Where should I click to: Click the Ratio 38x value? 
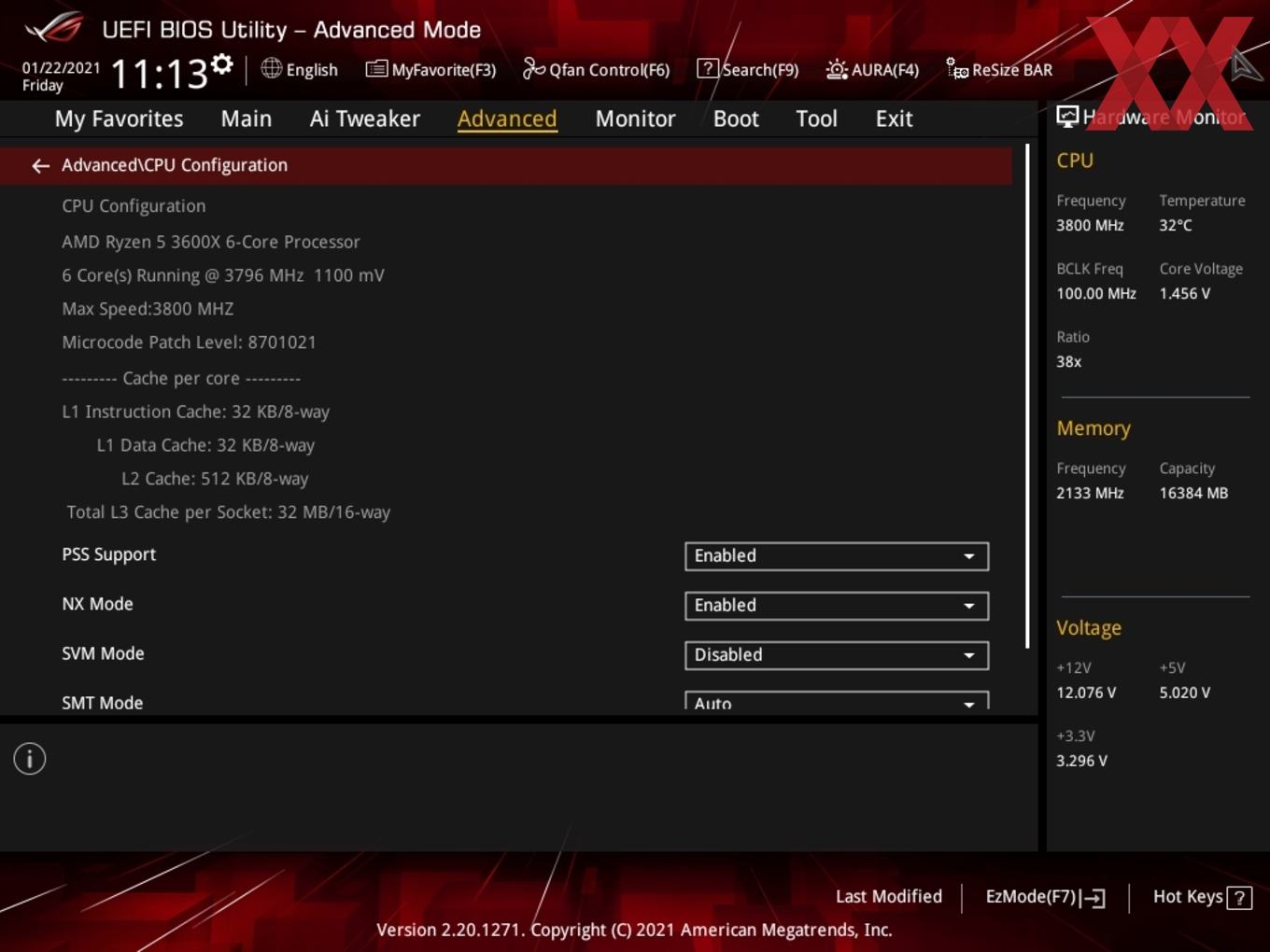tap(1069, 361)
